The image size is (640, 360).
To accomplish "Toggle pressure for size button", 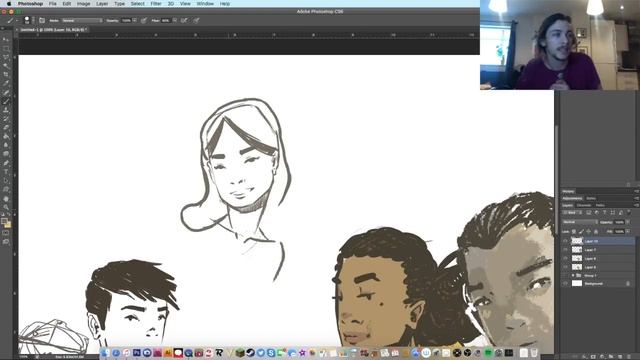I will (x=196, y=20).
